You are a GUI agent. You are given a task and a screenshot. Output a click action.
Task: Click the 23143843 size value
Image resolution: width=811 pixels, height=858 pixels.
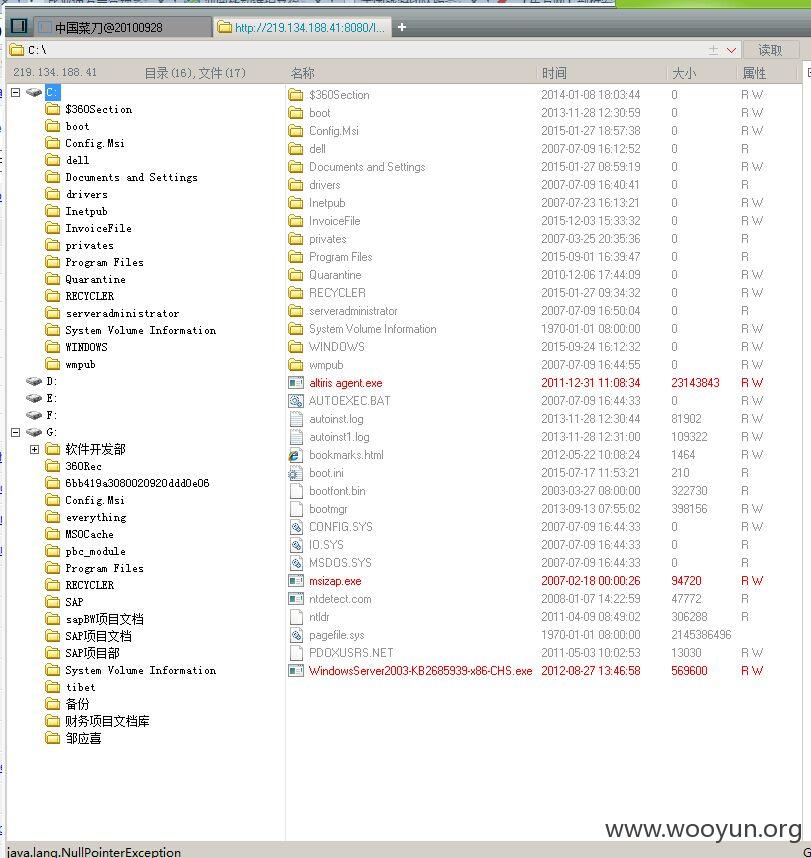point(696,383)
